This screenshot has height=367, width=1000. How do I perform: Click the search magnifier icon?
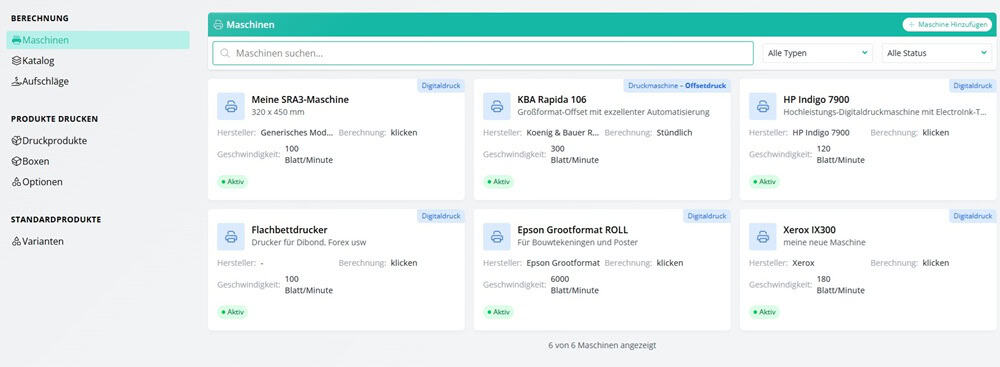pos(224,54)
